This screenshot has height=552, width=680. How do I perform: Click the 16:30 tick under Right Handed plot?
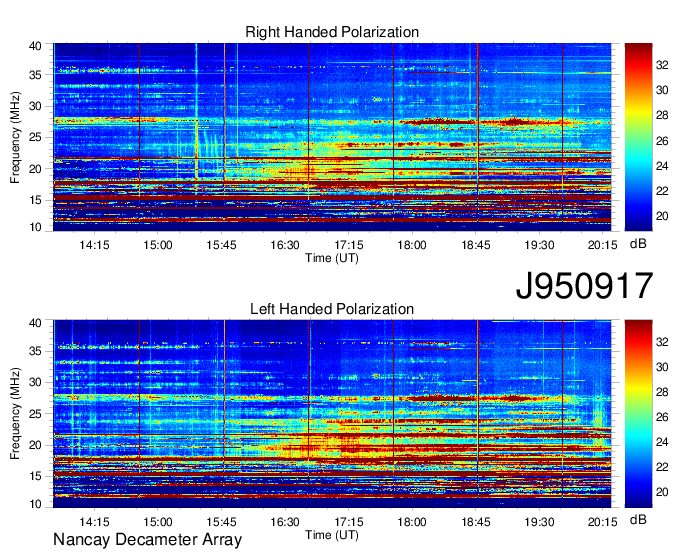click(x=285, y=245)
